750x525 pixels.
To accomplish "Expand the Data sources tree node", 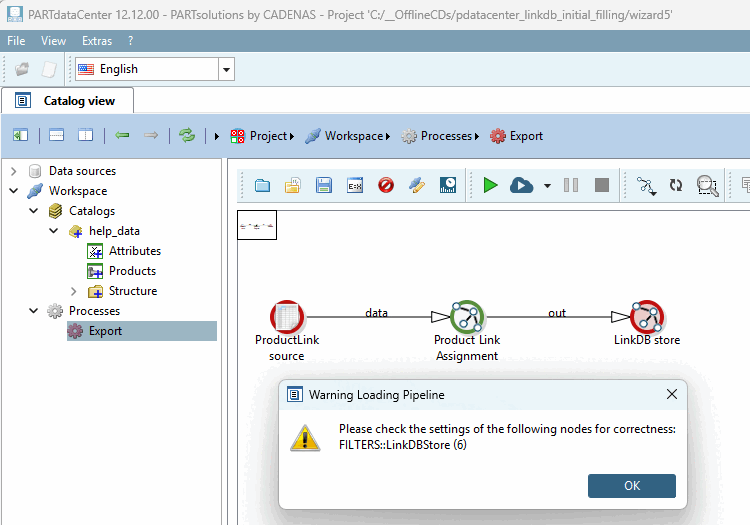I will coord(13,171).
